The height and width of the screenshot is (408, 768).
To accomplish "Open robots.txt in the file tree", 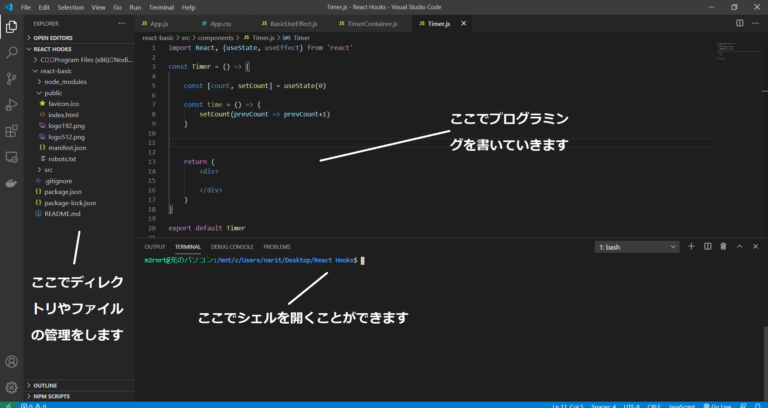I will point(79,159).
